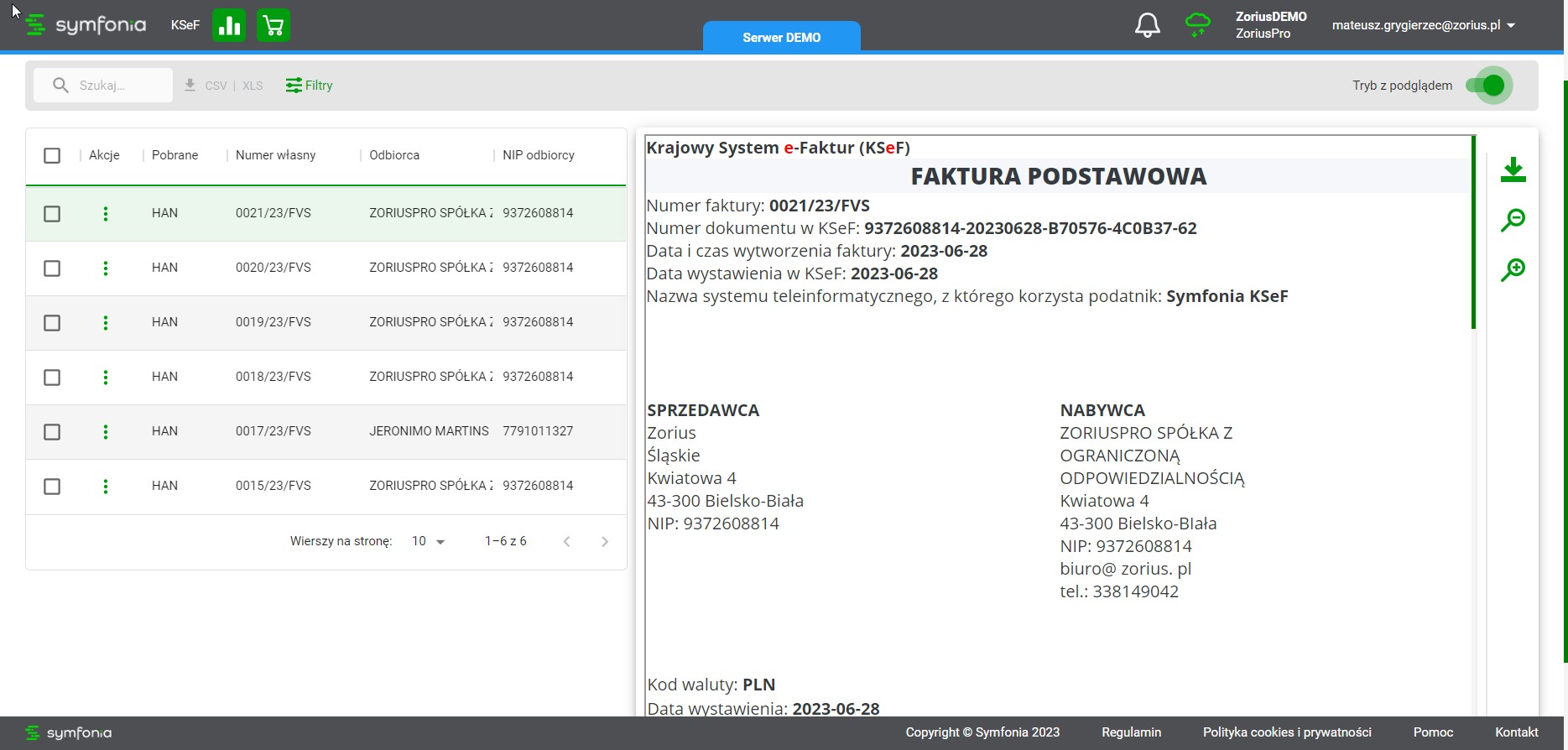Click the notifications bell icon
This screenshot has width=1568, height=750.
[1147, 25]
